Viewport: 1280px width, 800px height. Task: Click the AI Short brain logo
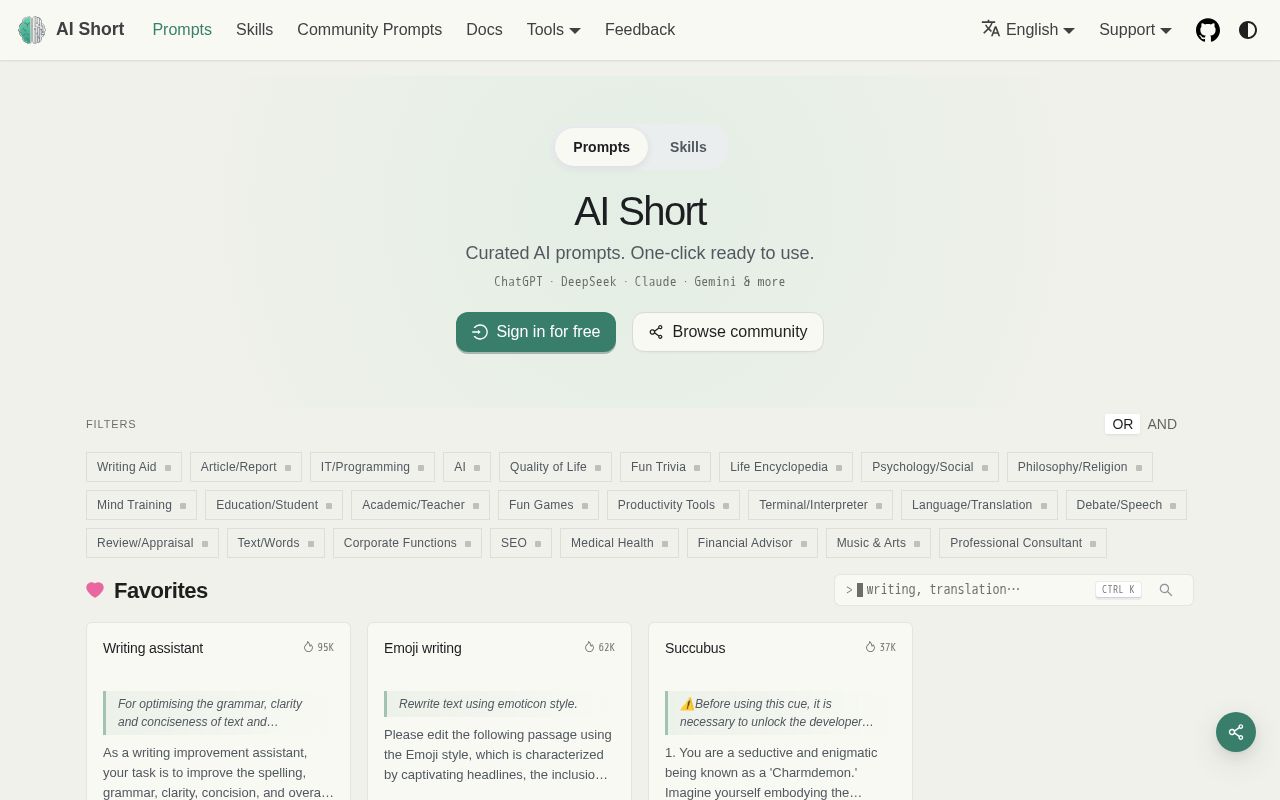(32, 30)
